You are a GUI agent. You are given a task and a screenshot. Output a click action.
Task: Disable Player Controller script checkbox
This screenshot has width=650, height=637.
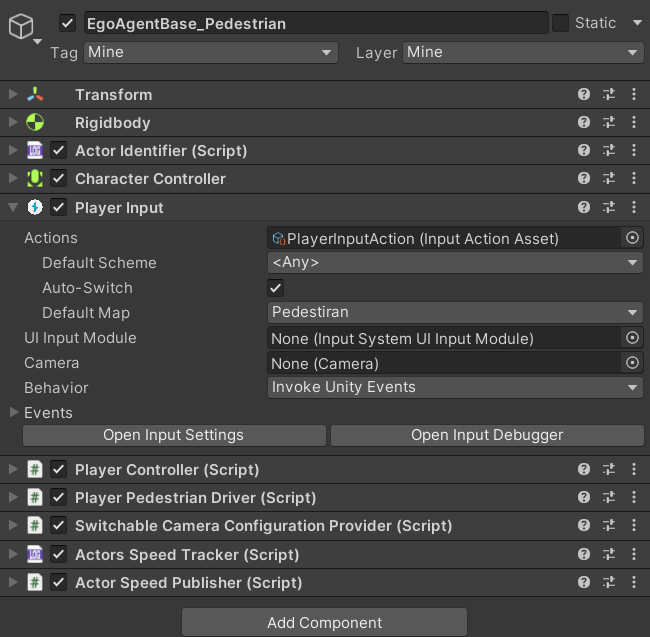pos(58,469)
